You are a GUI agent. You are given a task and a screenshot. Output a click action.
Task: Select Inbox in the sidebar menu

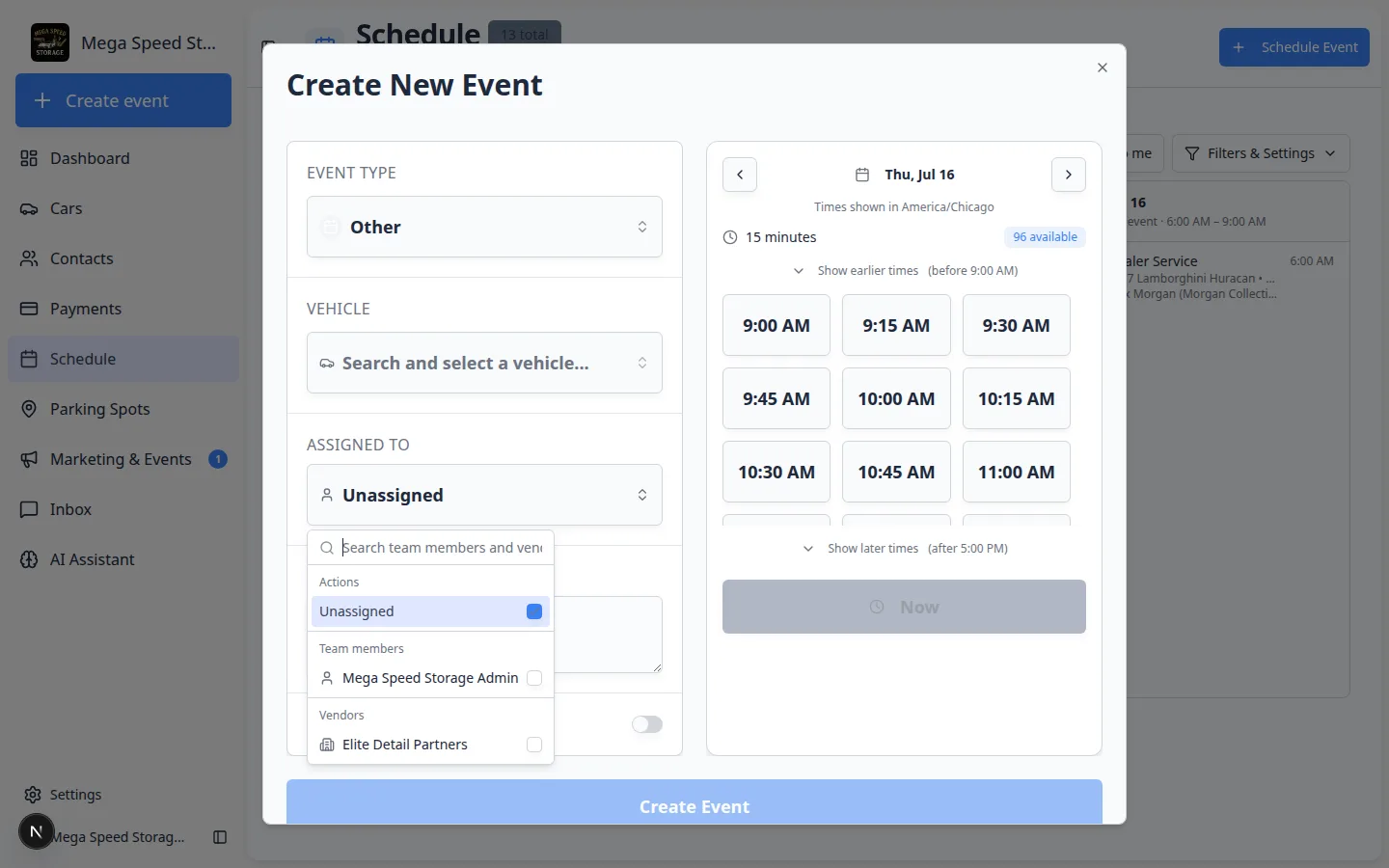click(123, 509)
